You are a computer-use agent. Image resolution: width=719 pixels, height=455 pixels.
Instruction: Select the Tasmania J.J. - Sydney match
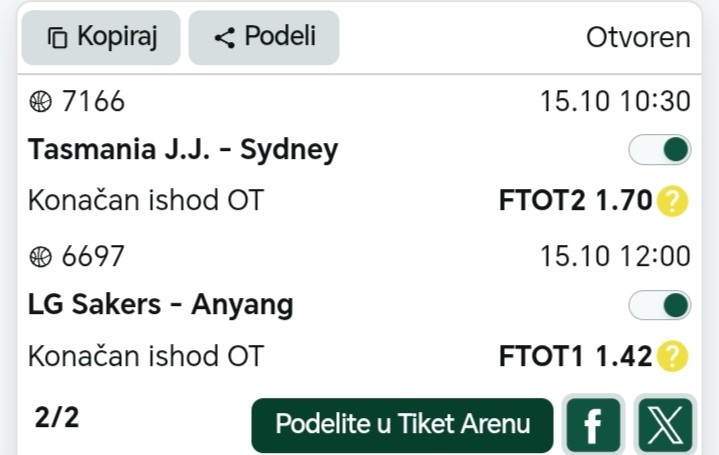pos(183,150)
